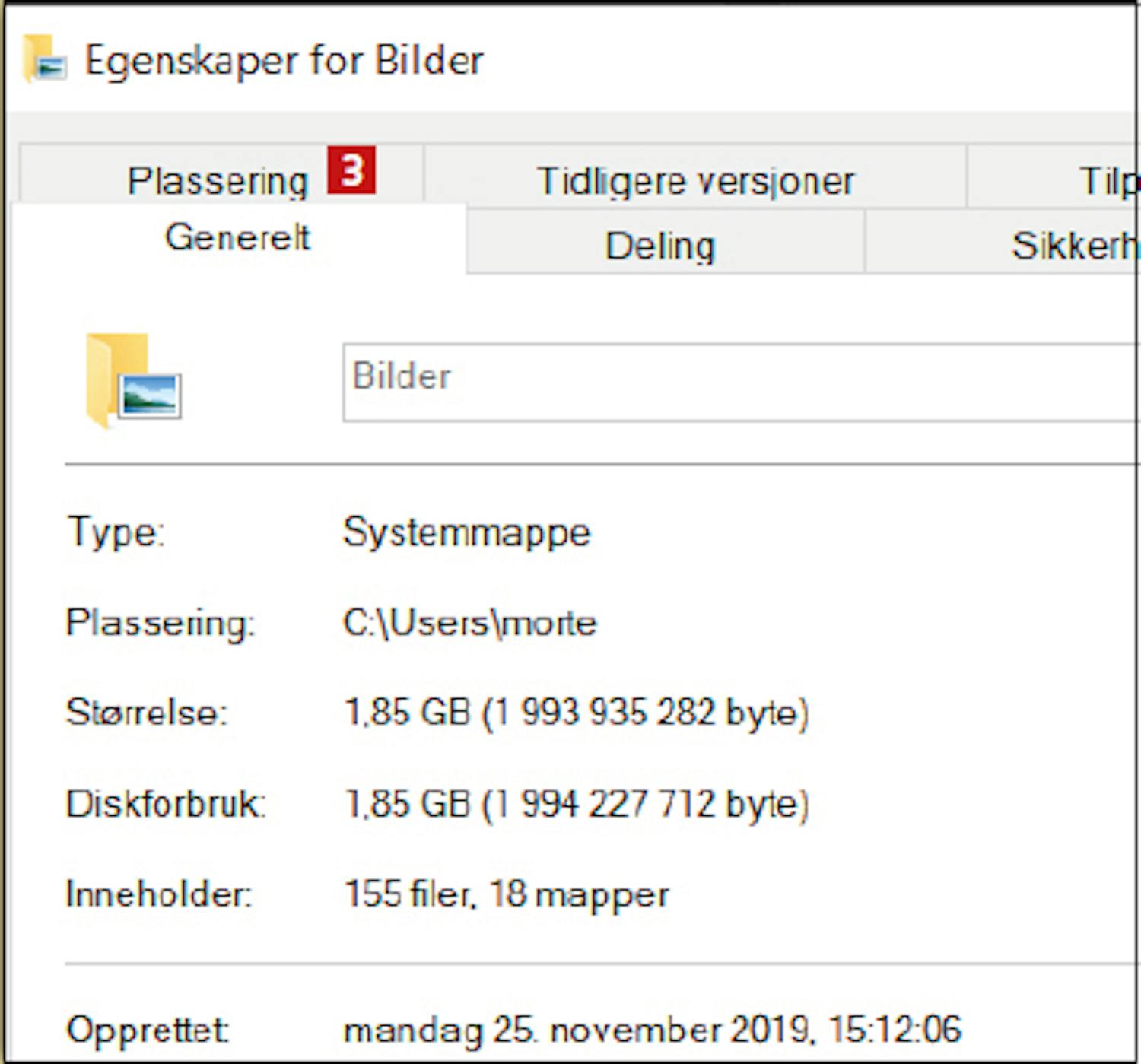Click the large Bilder folder icon
Viewport: 1141px width, 1064px height.
click(x=132, y=381)
